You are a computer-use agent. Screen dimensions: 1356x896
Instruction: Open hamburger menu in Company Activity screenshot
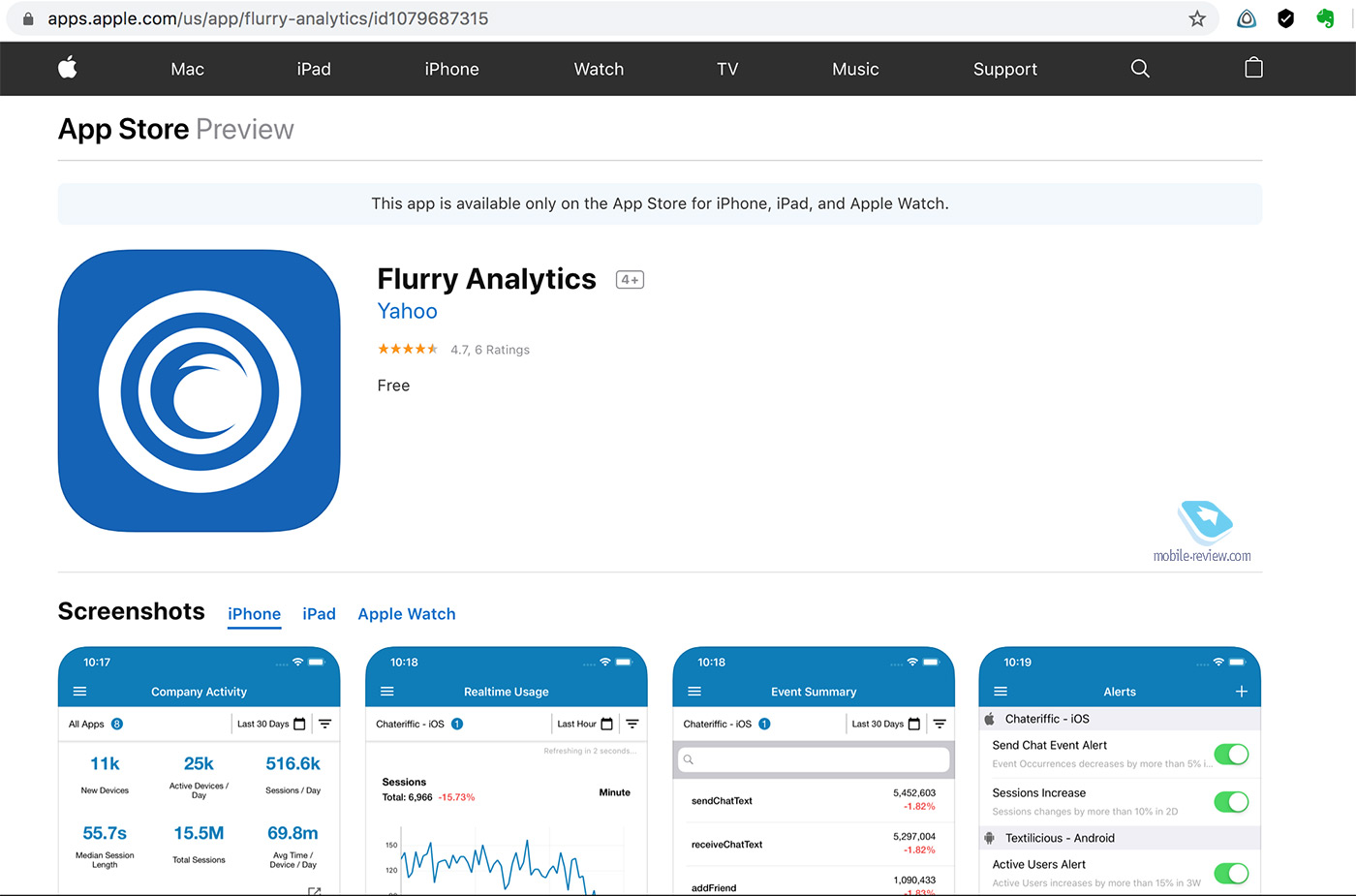[x=80, y=692]
